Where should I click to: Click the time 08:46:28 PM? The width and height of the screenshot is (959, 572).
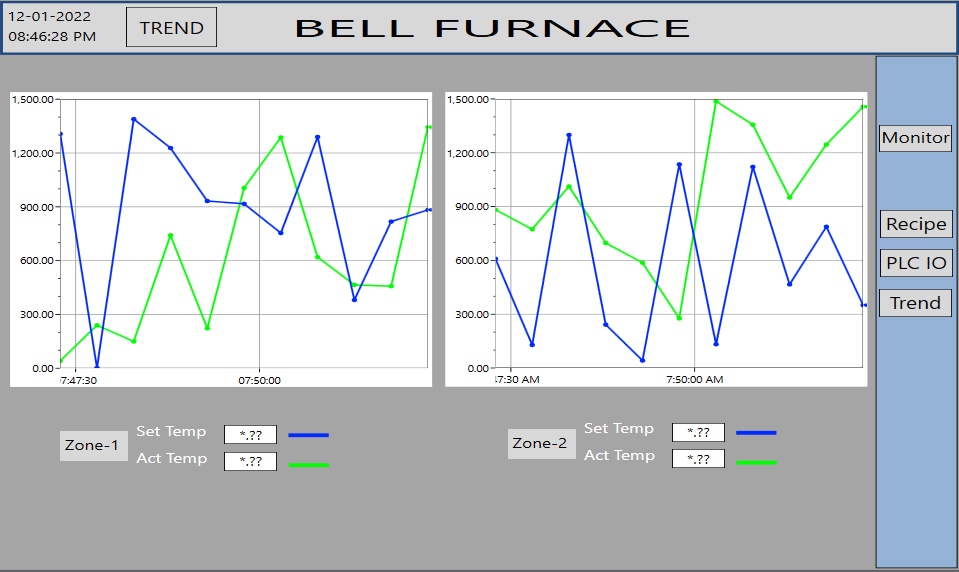pos(52,37)
